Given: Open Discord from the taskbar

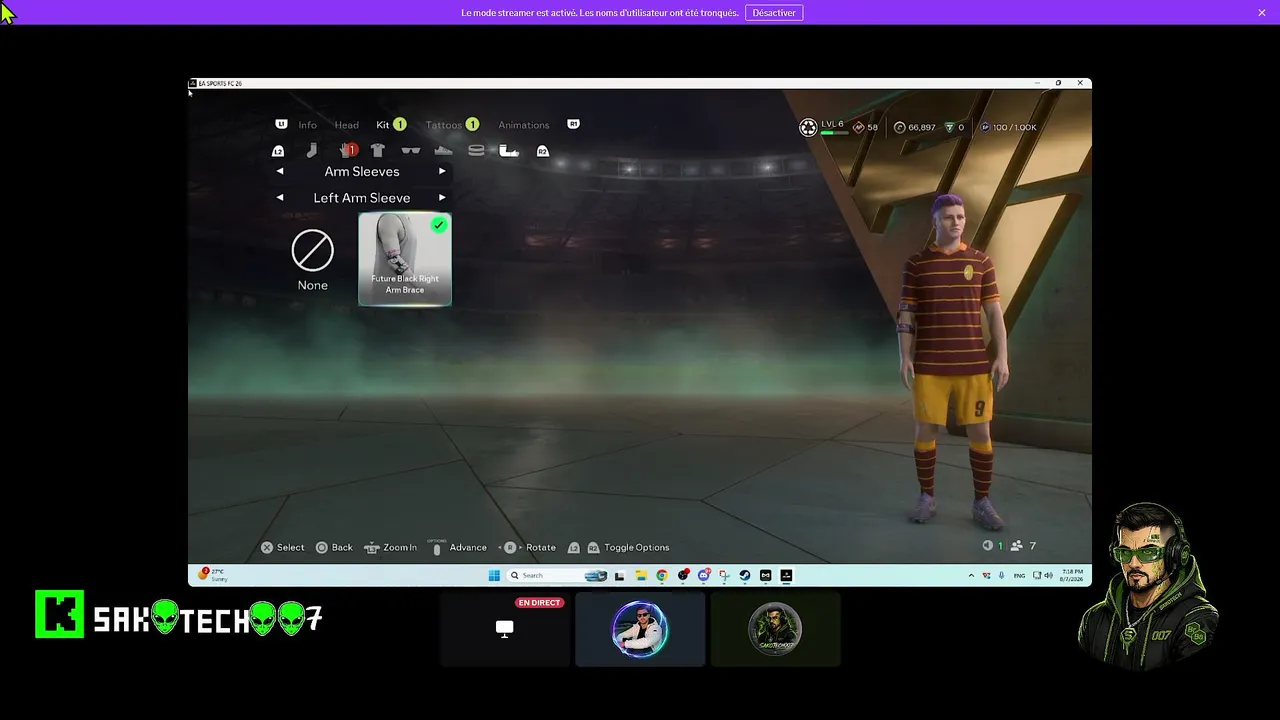Looking at the screenshot, I should [704, 575].
